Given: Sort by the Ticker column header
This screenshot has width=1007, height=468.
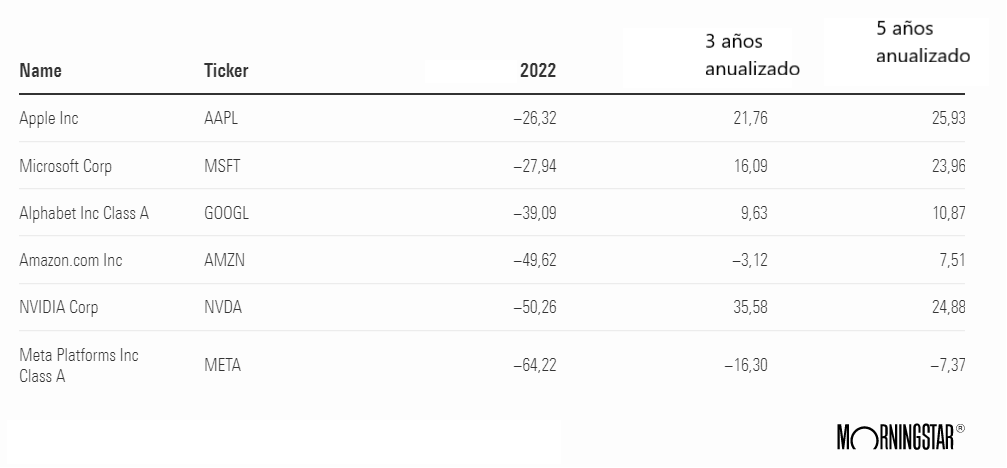Looking at the screenshot, I should tap(226, 70).
